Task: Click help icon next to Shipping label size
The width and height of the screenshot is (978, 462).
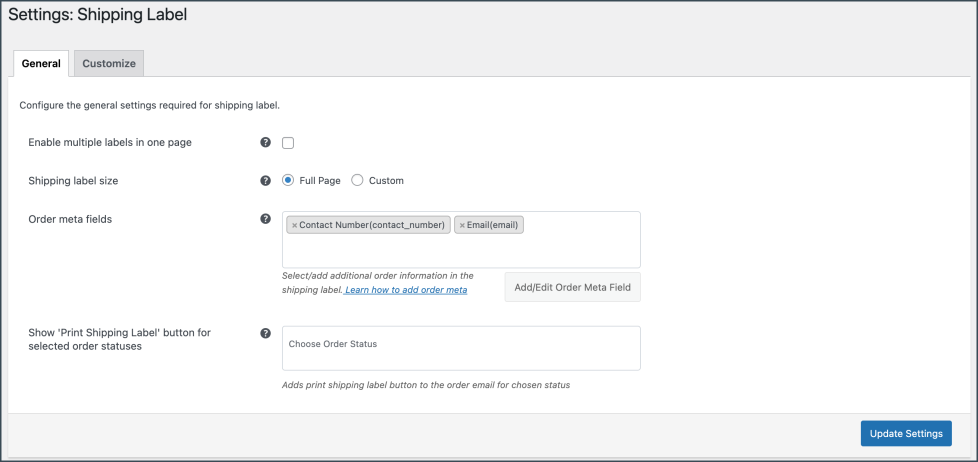Action: (x=265, y=181)
